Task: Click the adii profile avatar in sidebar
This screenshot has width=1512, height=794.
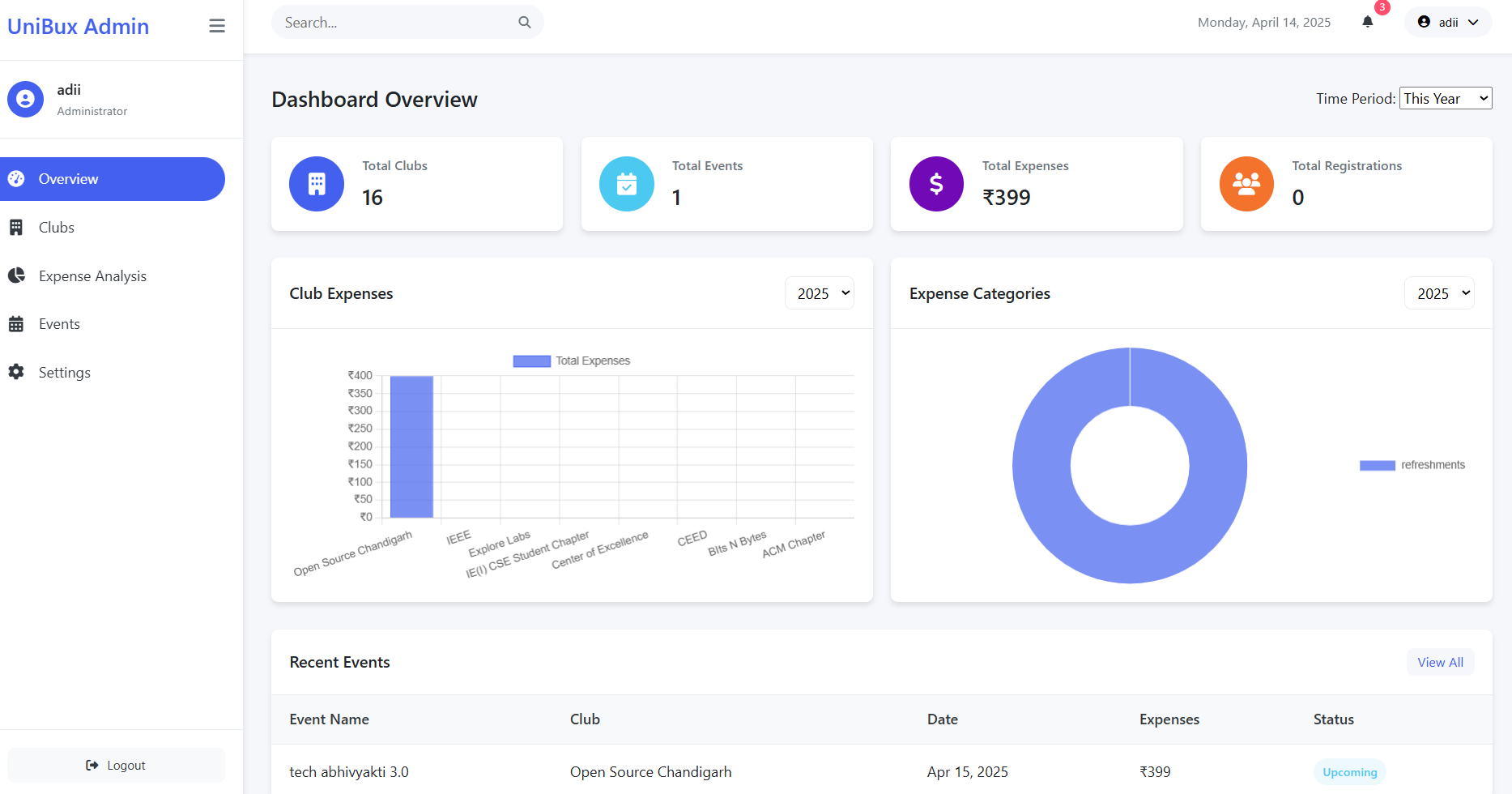Action: pos(25,99)
